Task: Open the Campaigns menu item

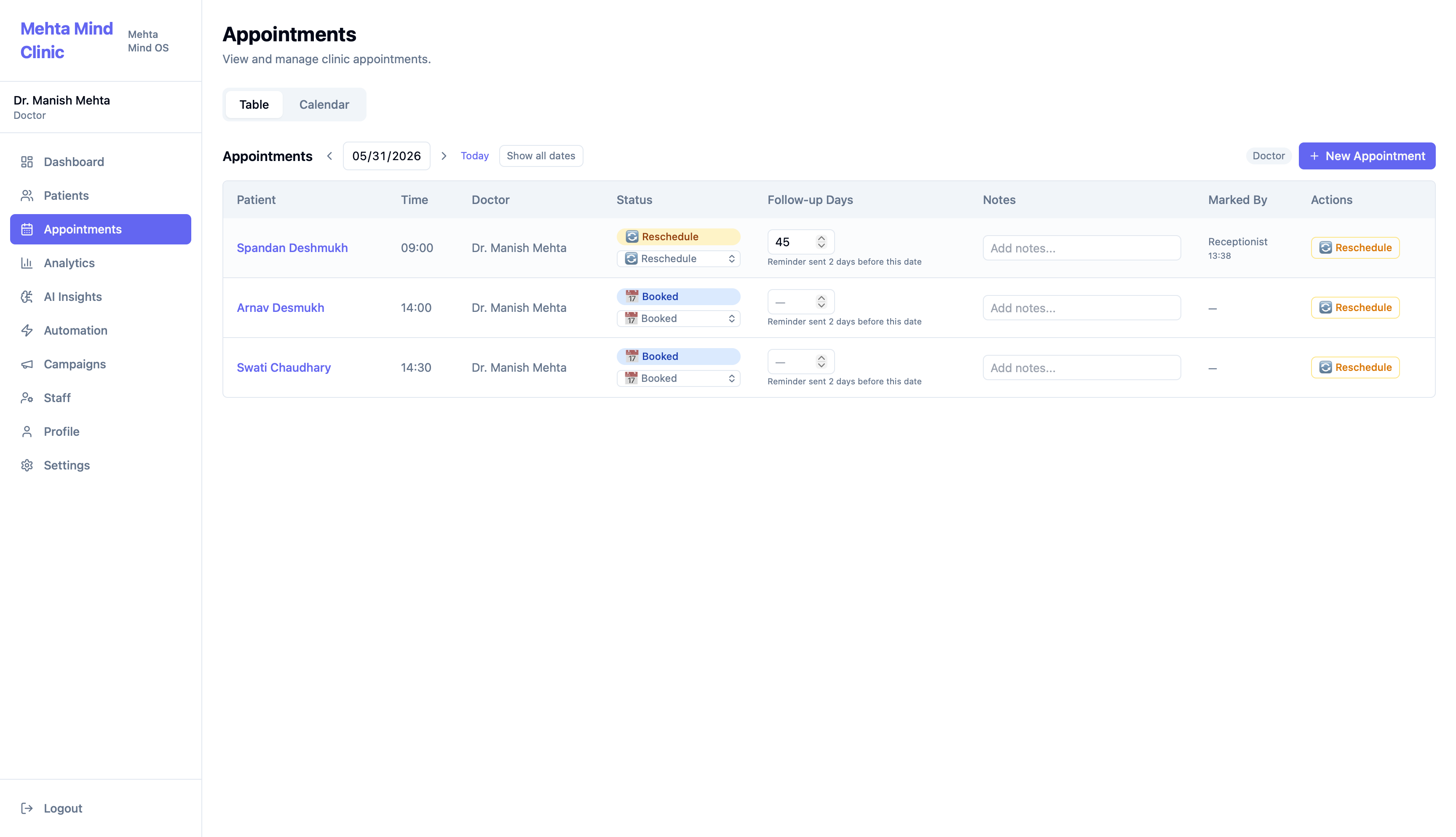Action: pos(101,365)
